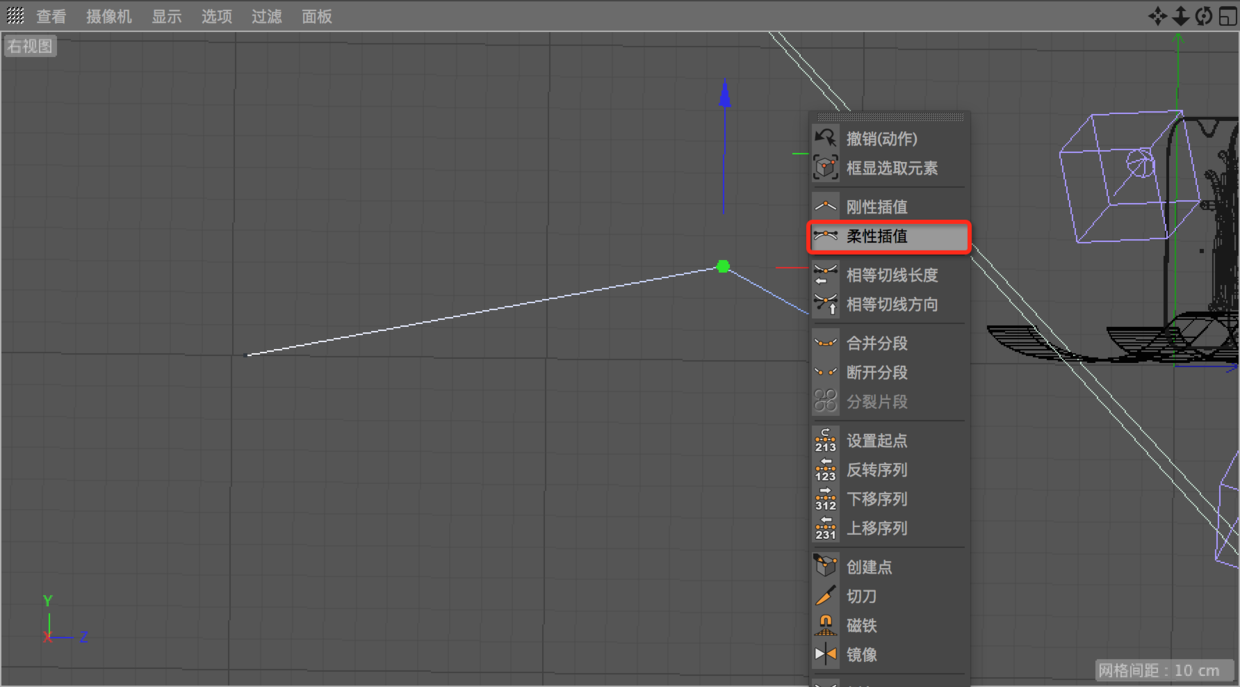Click the 相等切线方向 icon
Screen dimensions: 1240x687
pos(825,304)
